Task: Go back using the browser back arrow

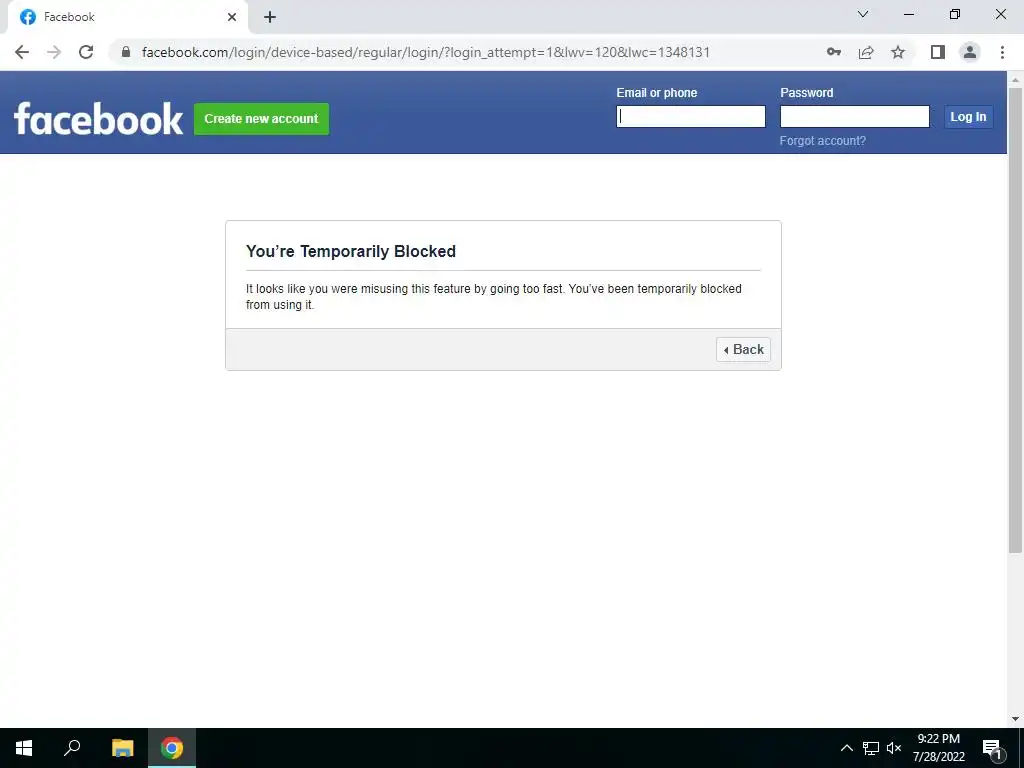Action: [22, 52]
